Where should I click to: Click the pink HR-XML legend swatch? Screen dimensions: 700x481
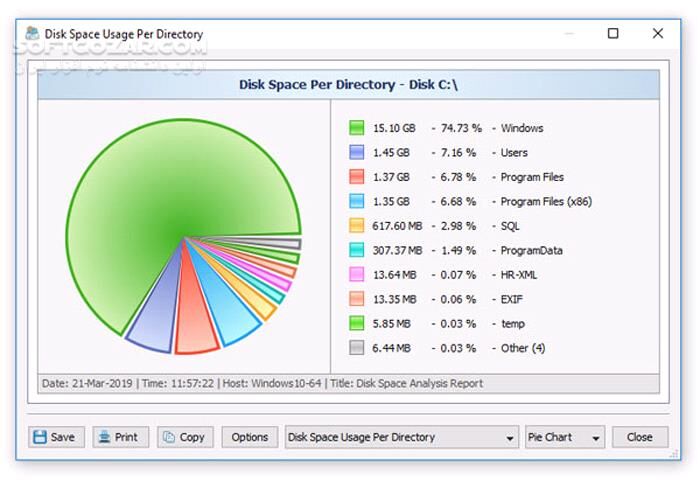tap(357, 274)
